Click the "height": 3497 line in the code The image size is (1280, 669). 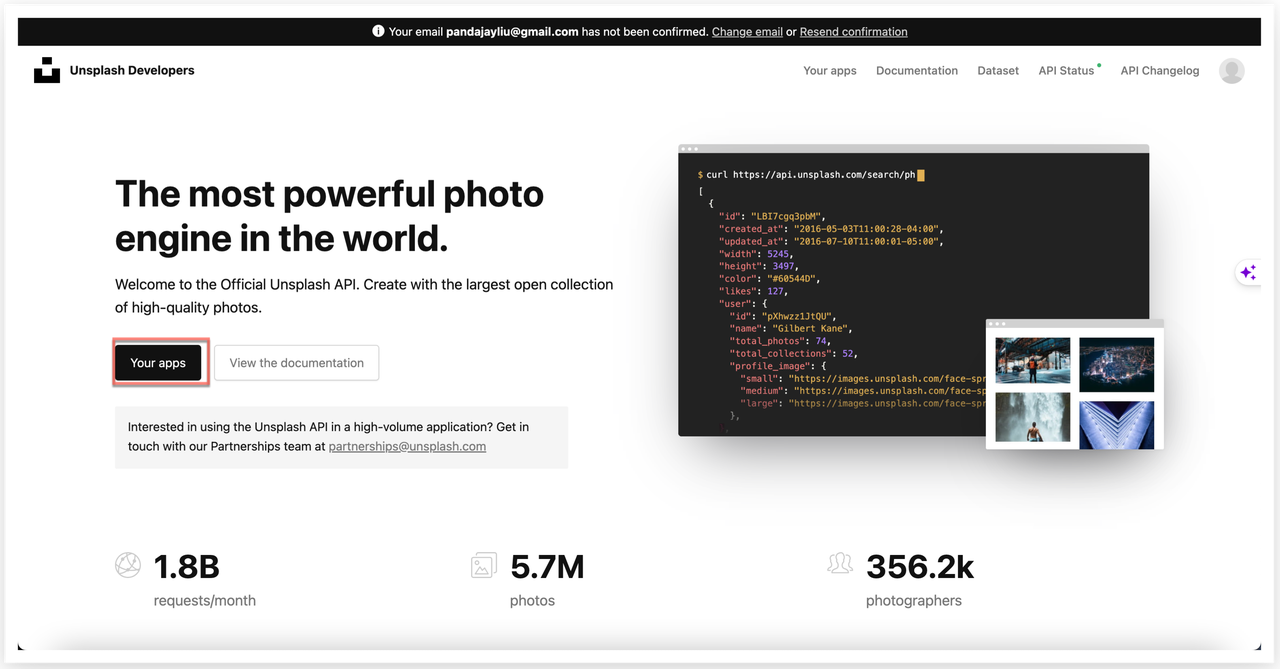(x=760, y=266)
